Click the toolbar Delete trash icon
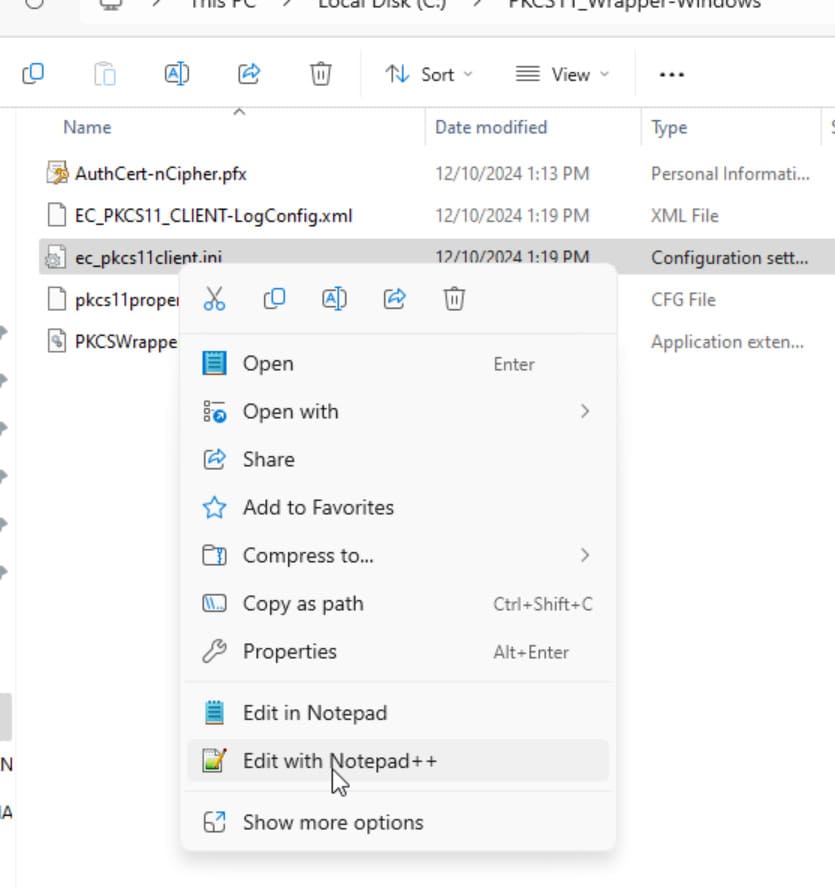 (320, 74)
